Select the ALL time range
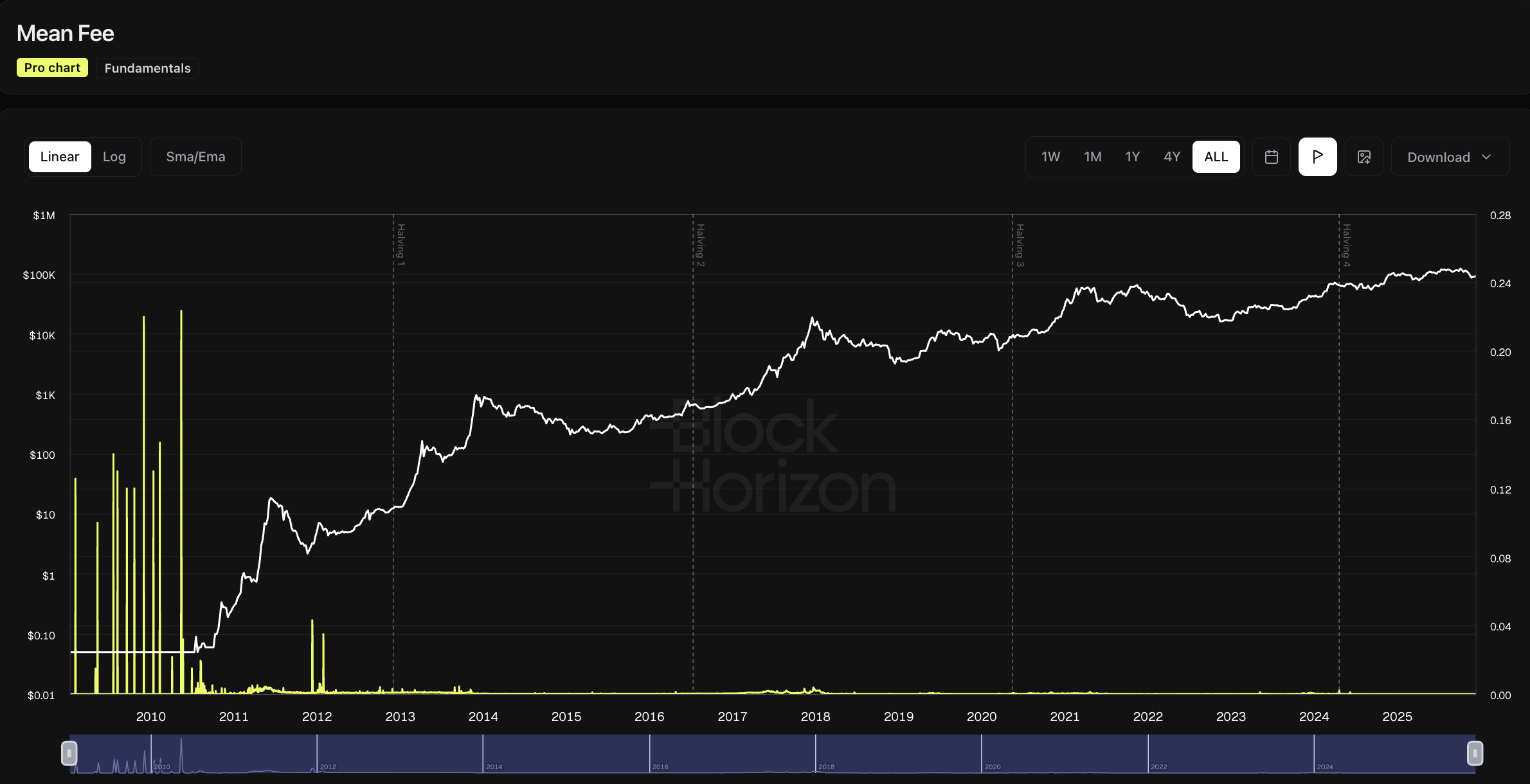 (x=1216, y=157)
